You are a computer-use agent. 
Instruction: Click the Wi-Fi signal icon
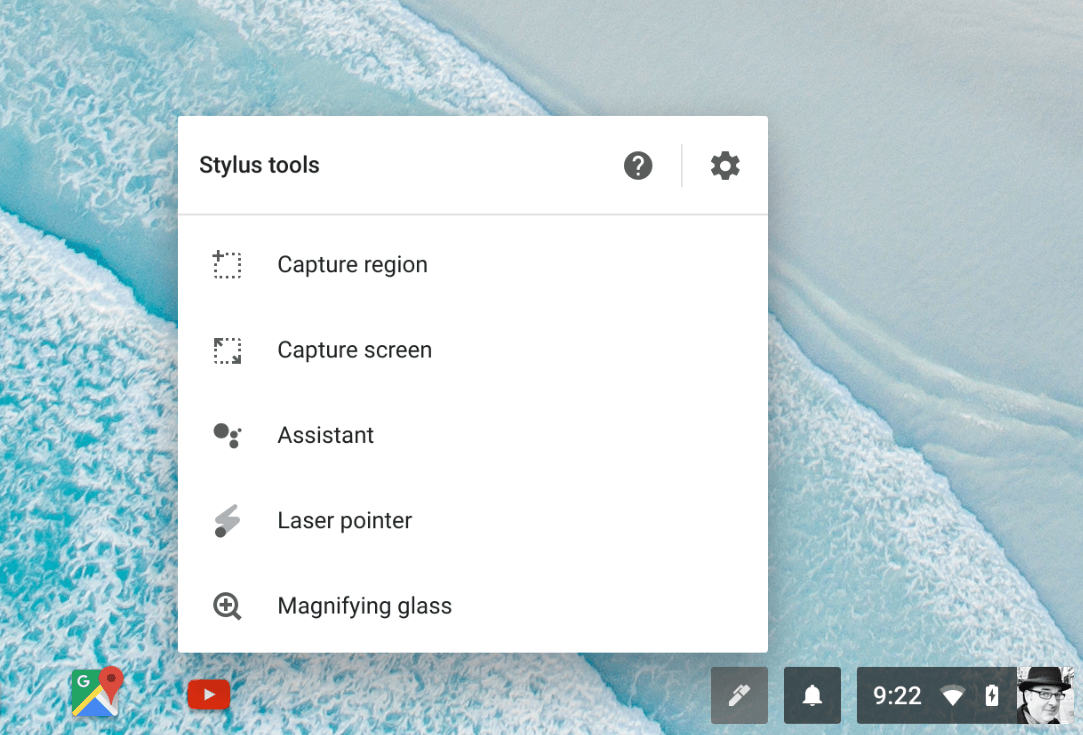pyautogui.click(x=952, y=696)
